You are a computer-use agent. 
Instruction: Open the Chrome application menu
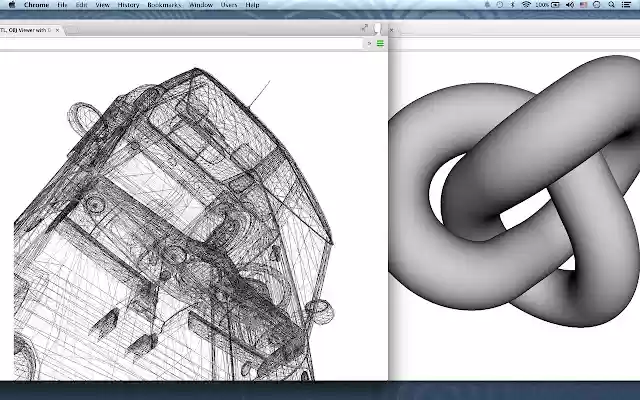[36, 5]
